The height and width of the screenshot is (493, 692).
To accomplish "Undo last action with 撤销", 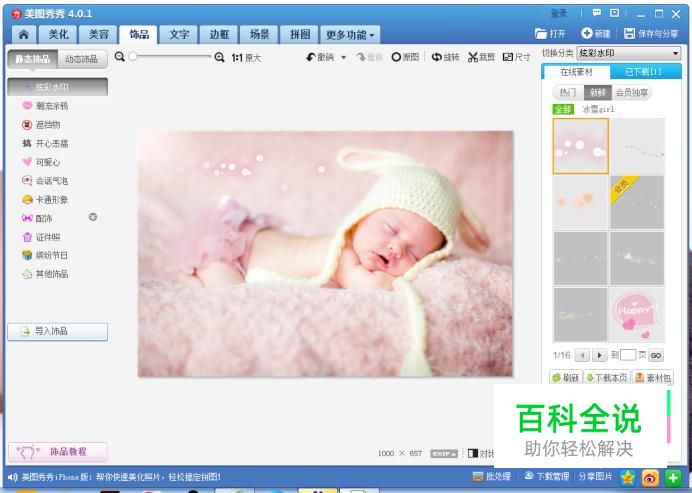I will click(320, 57).
